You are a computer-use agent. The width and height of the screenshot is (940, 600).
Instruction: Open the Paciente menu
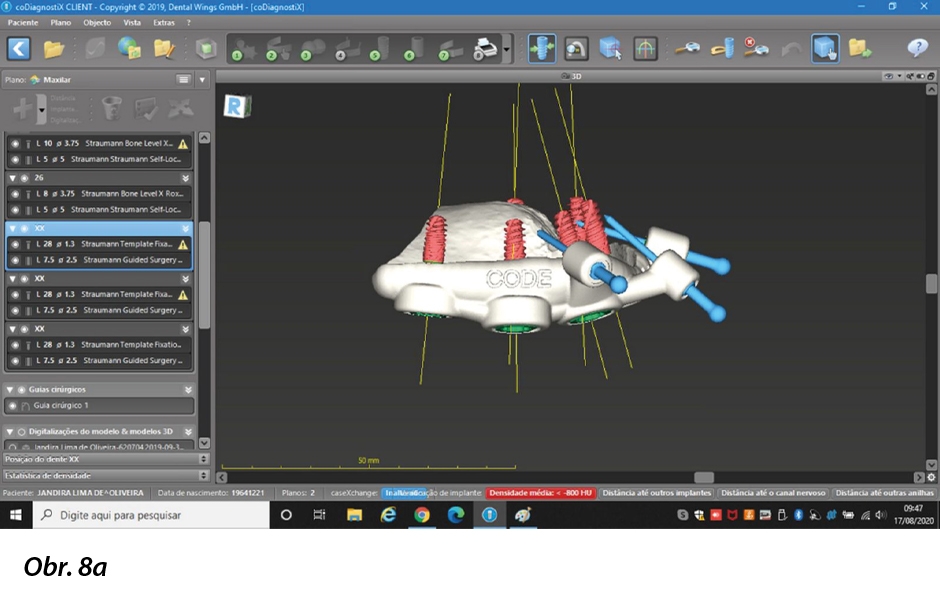(x=23, y=23)
